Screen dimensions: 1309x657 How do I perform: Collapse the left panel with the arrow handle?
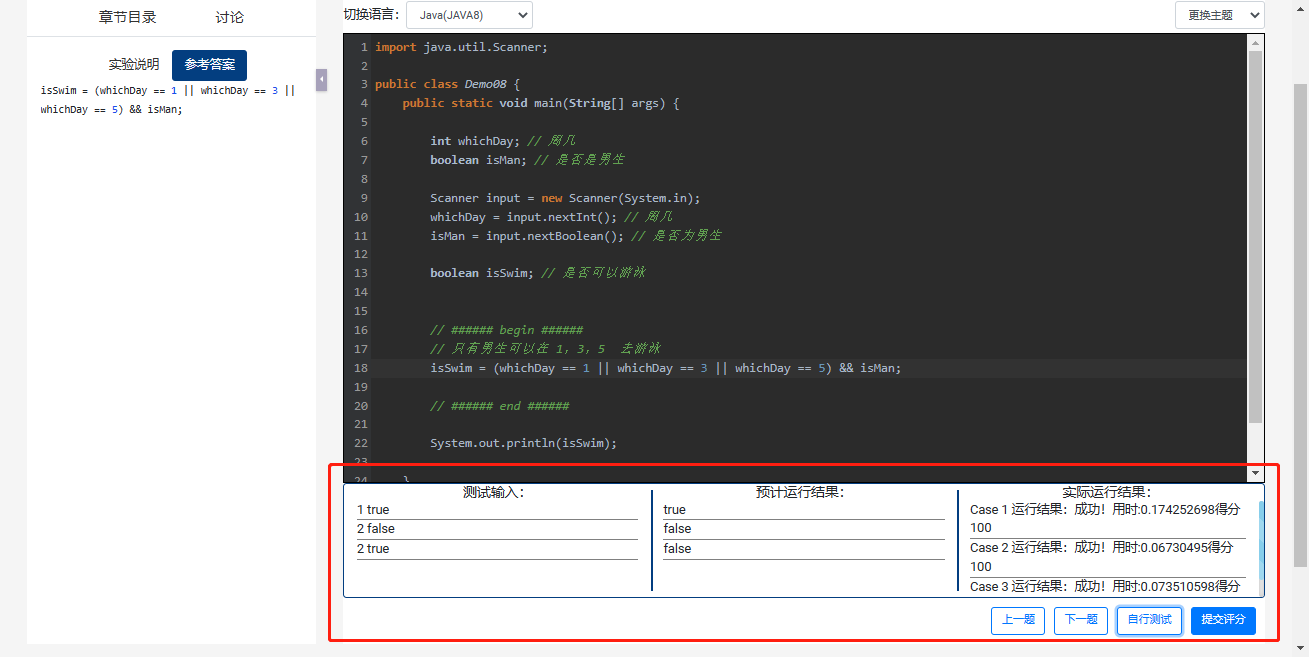(x=321, y=80)
